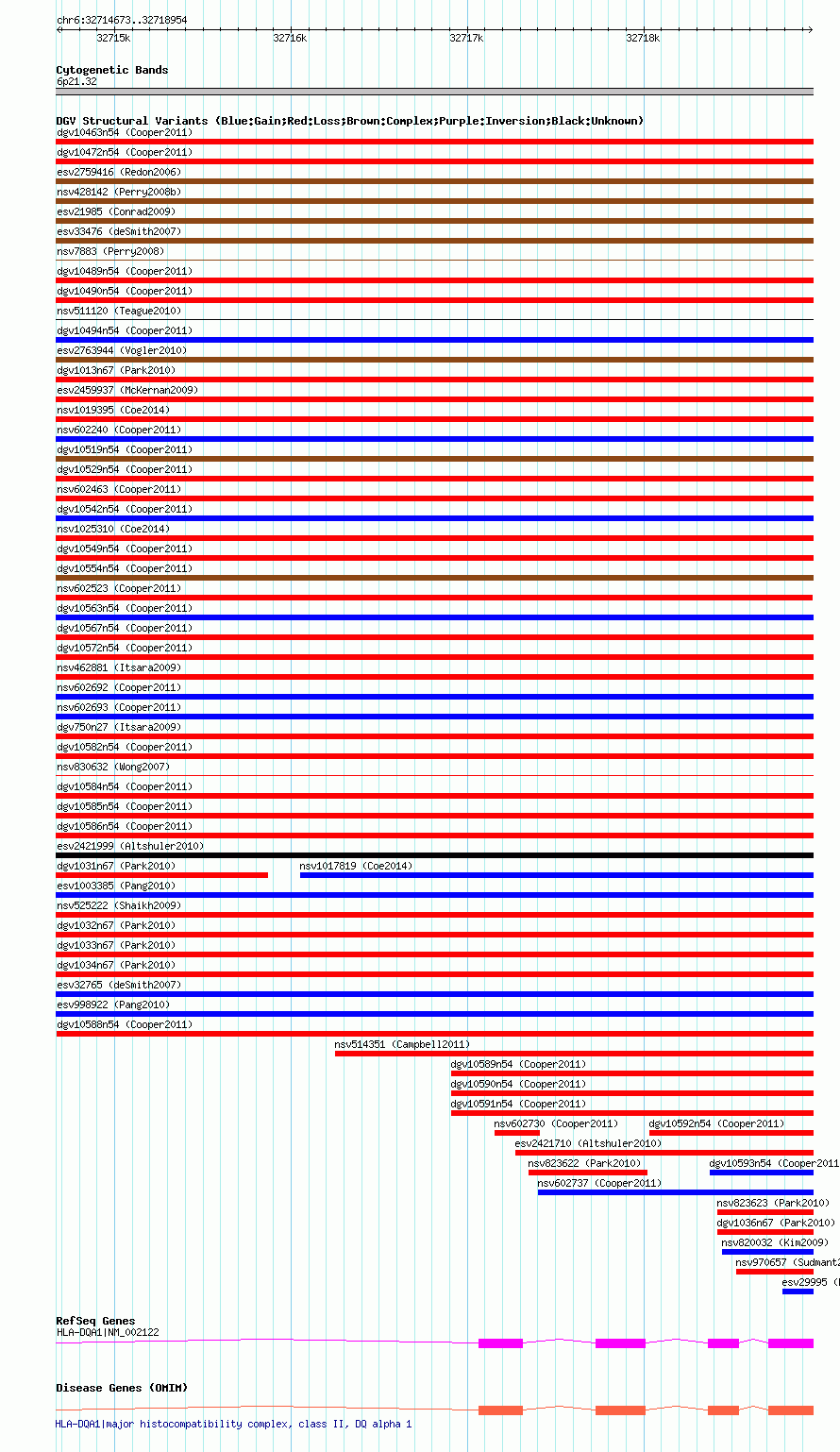The image size is (840, 1452).
Task: Click the nsv830632 (Wong2007) label
Action: pos(113,767)
